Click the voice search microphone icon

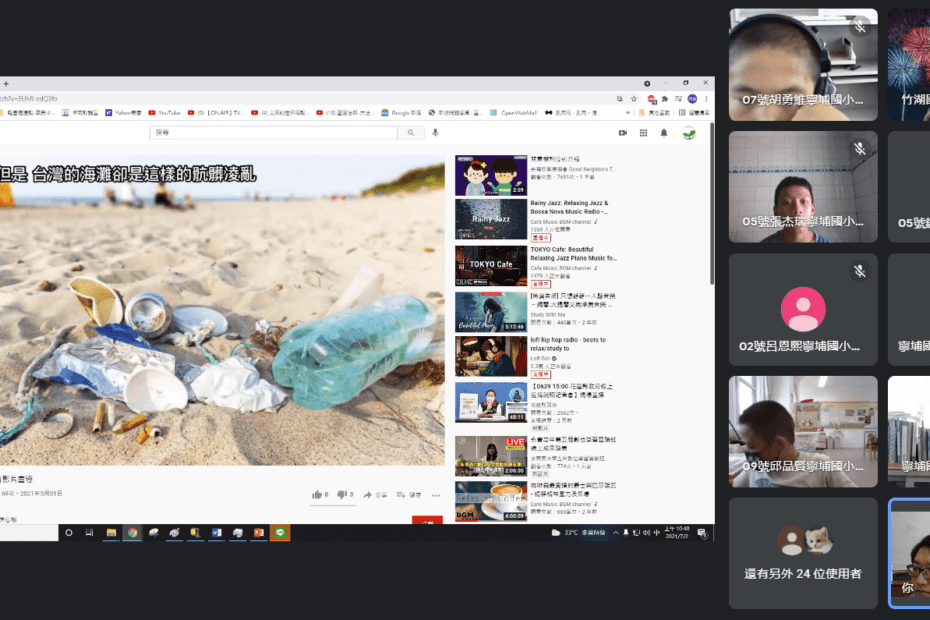[435, 133]
